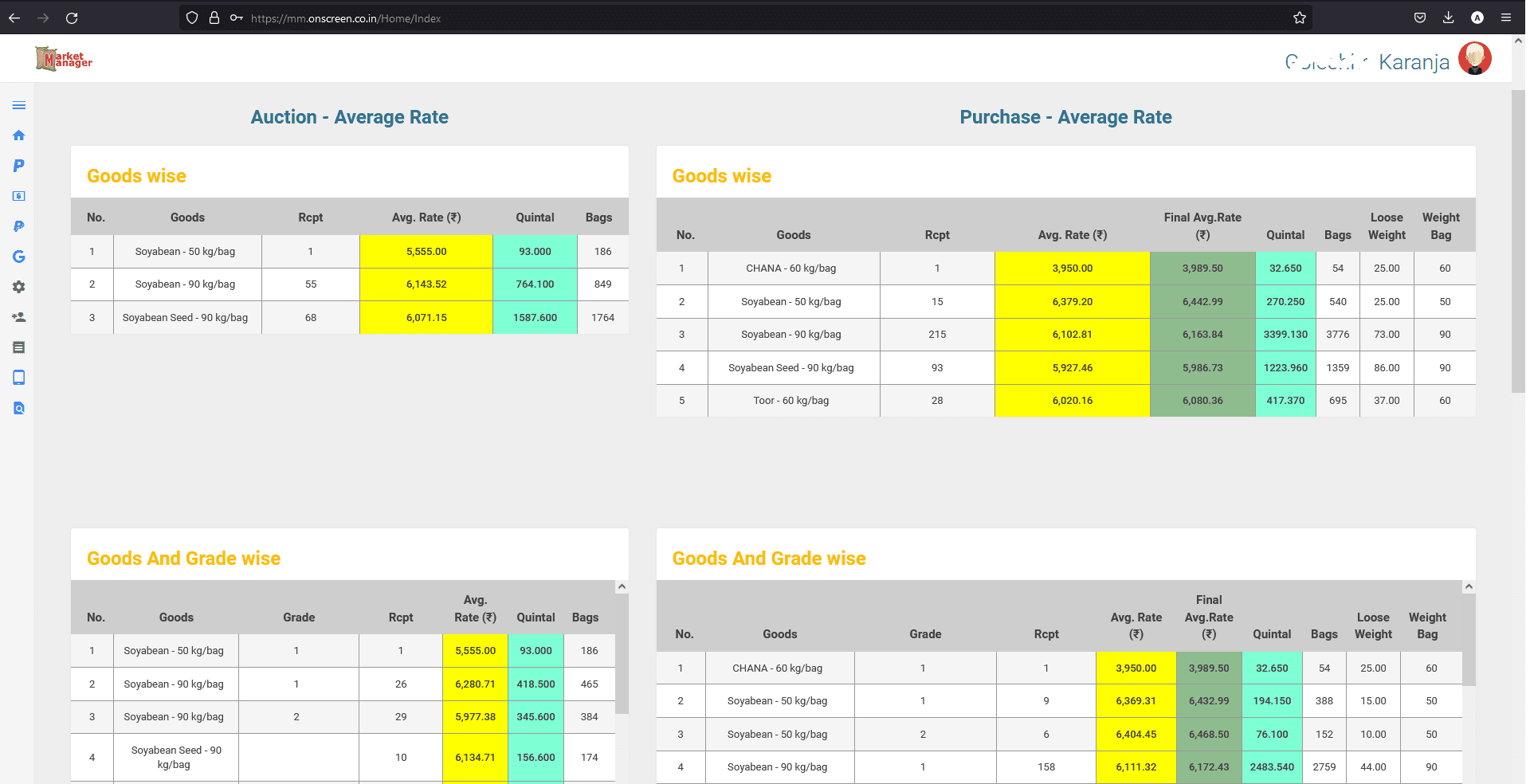Click Auction avg rate 6,143.52 cell
The height and width of the screenshot is (784, 1530).
[x=426, y=284]
